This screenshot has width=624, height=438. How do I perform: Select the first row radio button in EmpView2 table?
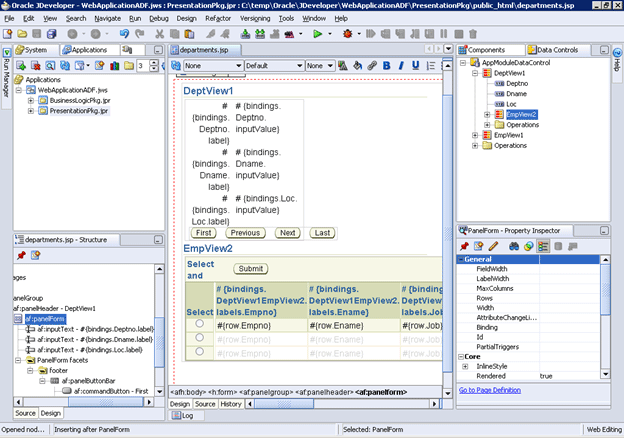tap(200, 323)
